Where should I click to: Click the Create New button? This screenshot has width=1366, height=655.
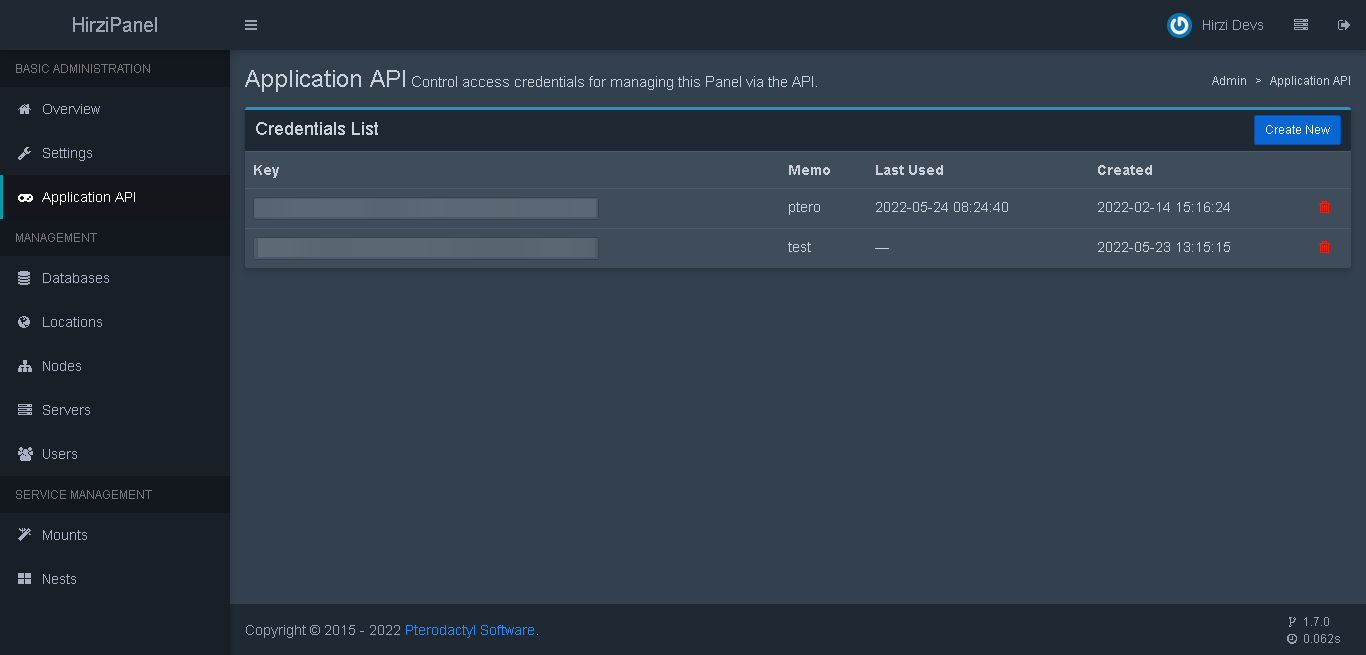click(x=1297, y=129)
